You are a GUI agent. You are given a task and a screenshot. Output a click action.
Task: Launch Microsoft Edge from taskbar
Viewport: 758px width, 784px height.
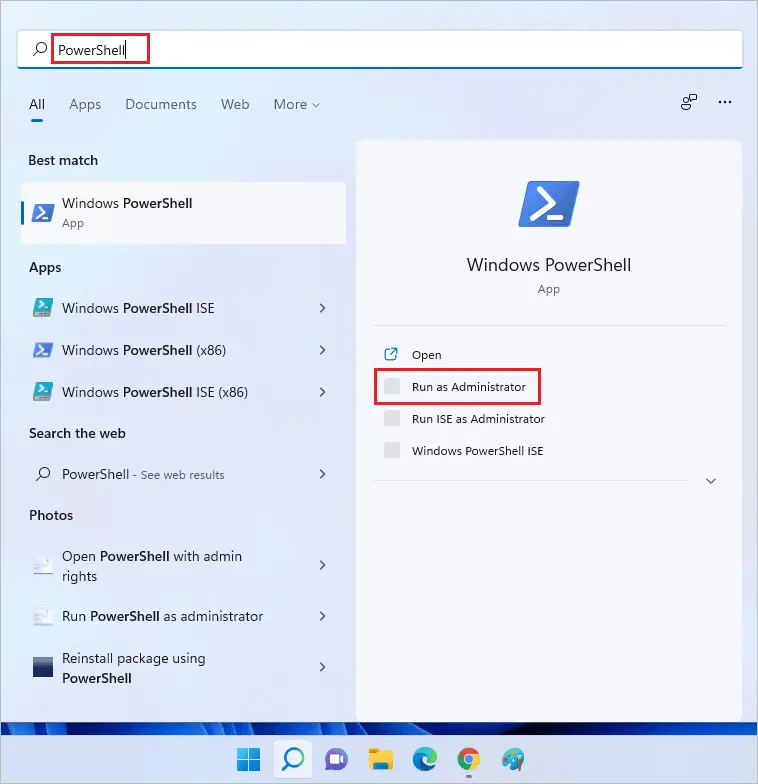point(424,760)
